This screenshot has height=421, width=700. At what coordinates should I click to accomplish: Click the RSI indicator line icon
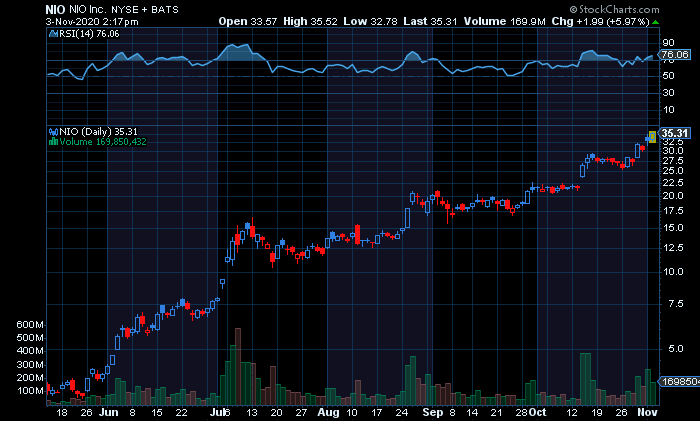[53, 34]
